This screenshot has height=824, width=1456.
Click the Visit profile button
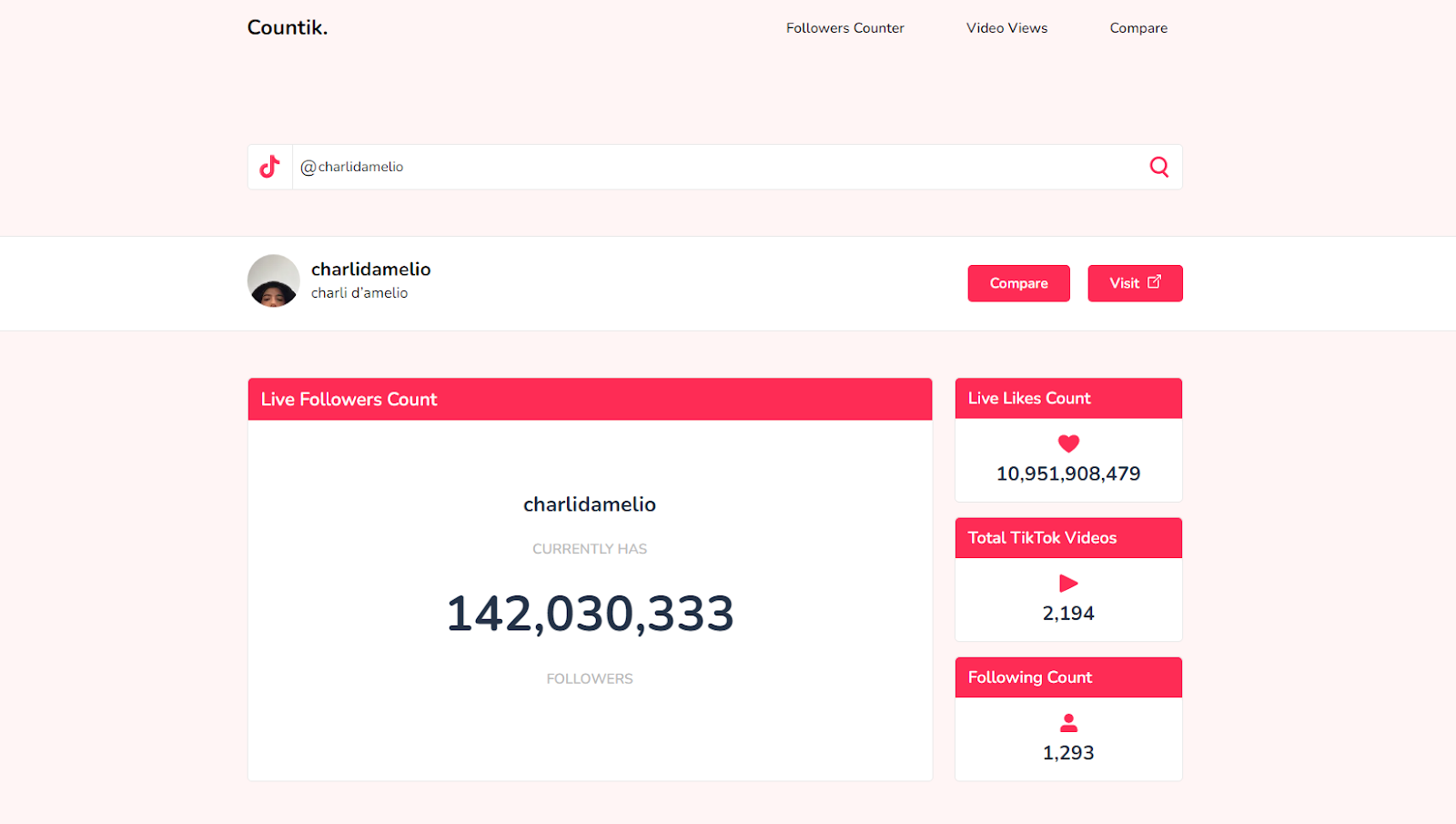tap(1136, 283)
